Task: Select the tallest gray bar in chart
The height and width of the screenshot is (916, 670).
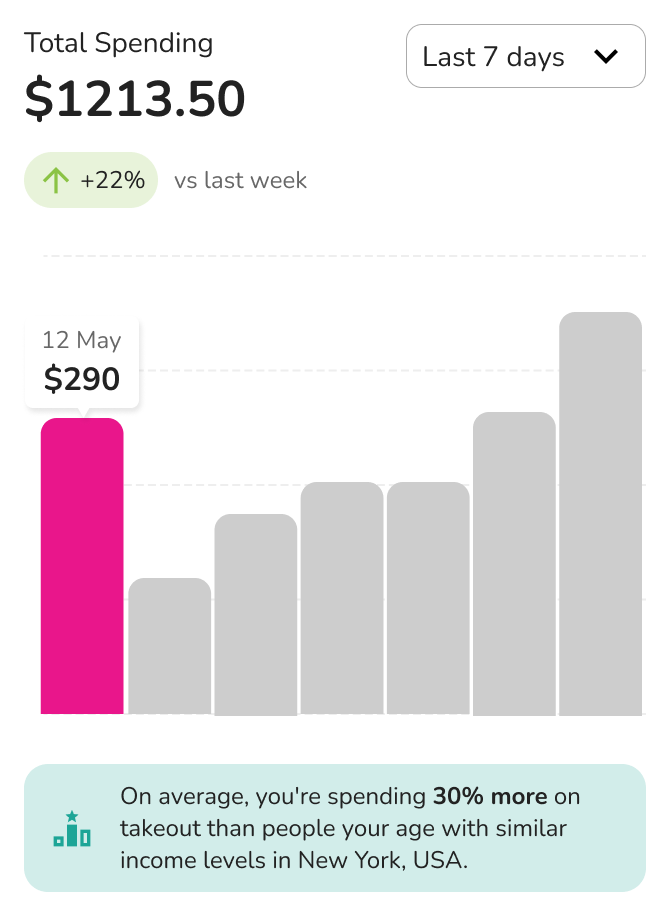Action: point(600,513)
